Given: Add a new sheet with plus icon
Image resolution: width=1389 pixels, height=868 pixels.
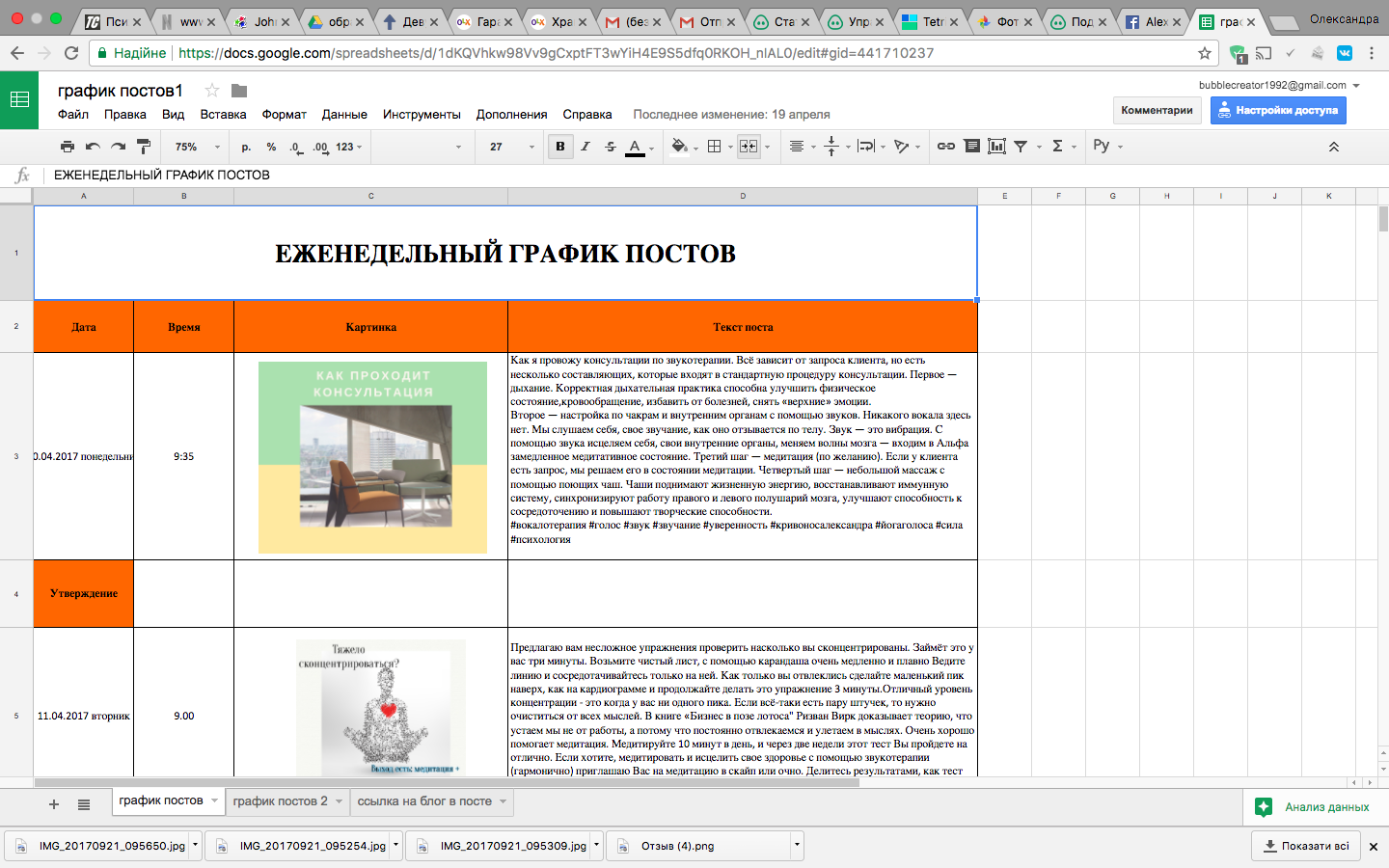Looking at the screenshot, I should pos(54,804).
